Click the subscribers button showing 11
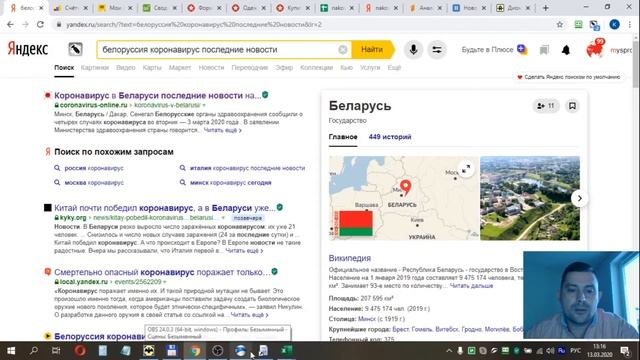Viewport: 640px width, 360px height. pyautogui.click(x=546, y=106)
